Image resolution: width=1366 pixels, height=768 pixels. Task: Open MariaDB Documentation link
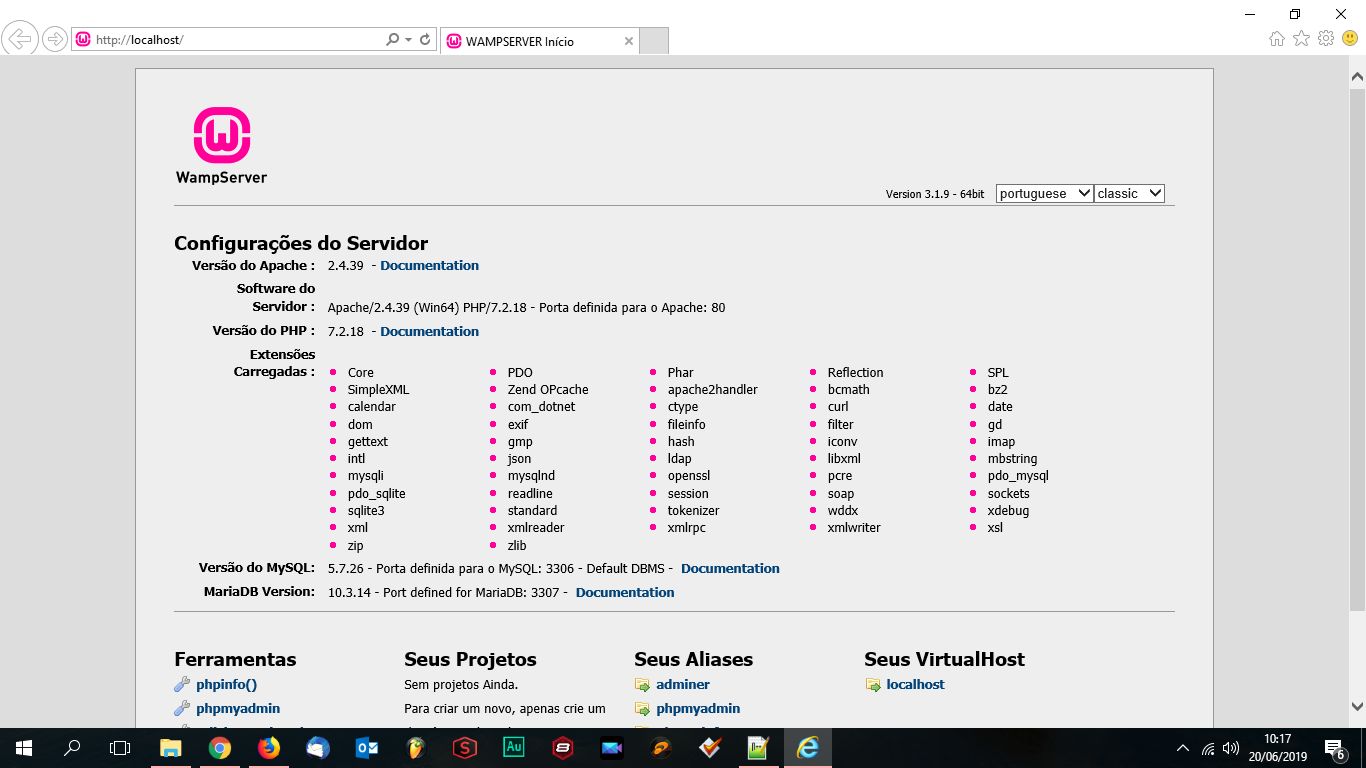(625, 593)
